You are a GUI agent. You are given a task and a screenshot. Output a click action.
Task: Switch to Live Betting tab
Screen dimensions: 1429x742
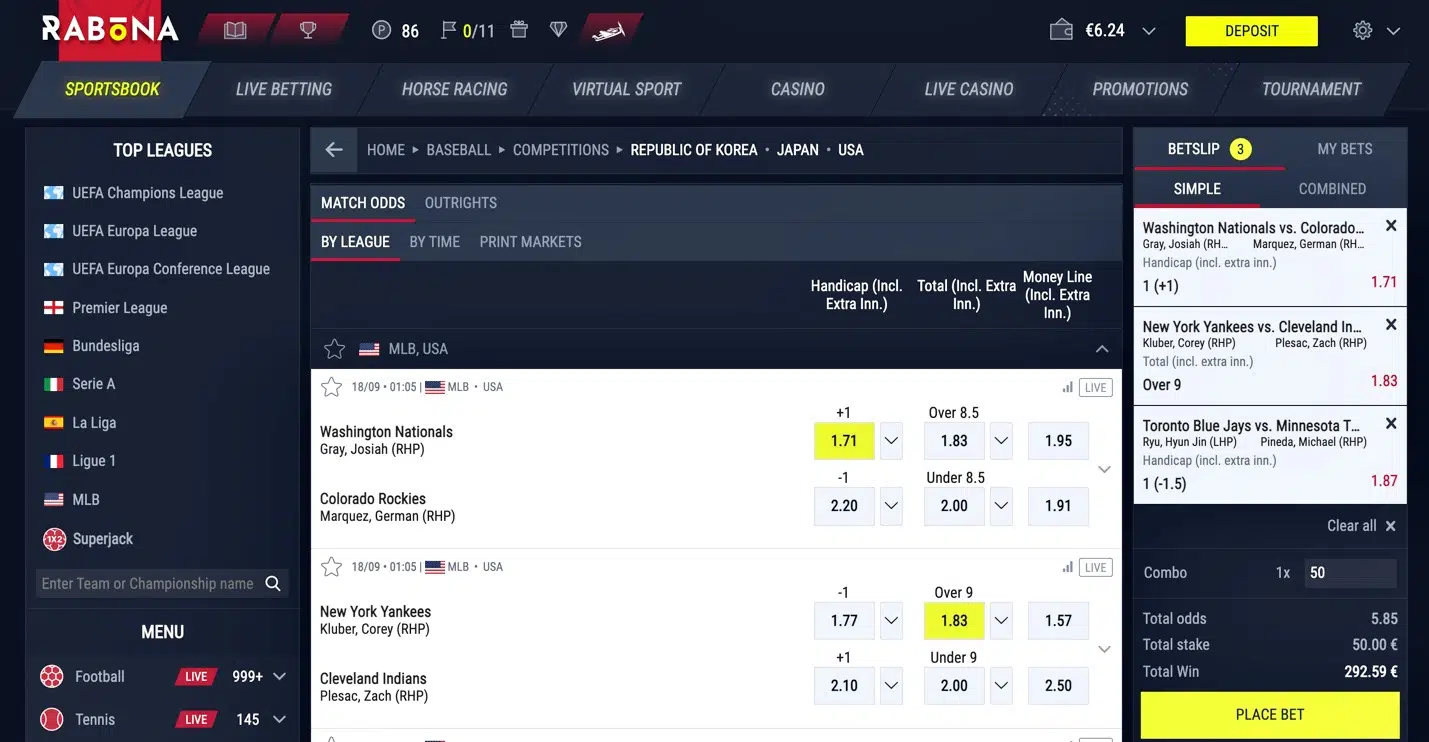(x=284, y=89)
